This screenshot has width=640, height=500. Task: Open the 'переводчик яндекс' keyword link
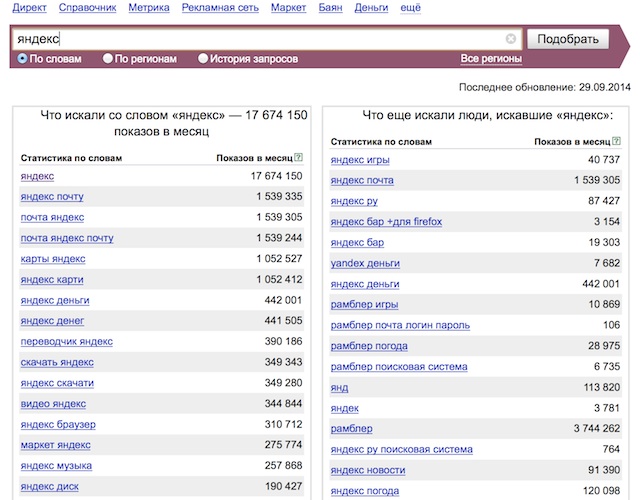[67, 342]
